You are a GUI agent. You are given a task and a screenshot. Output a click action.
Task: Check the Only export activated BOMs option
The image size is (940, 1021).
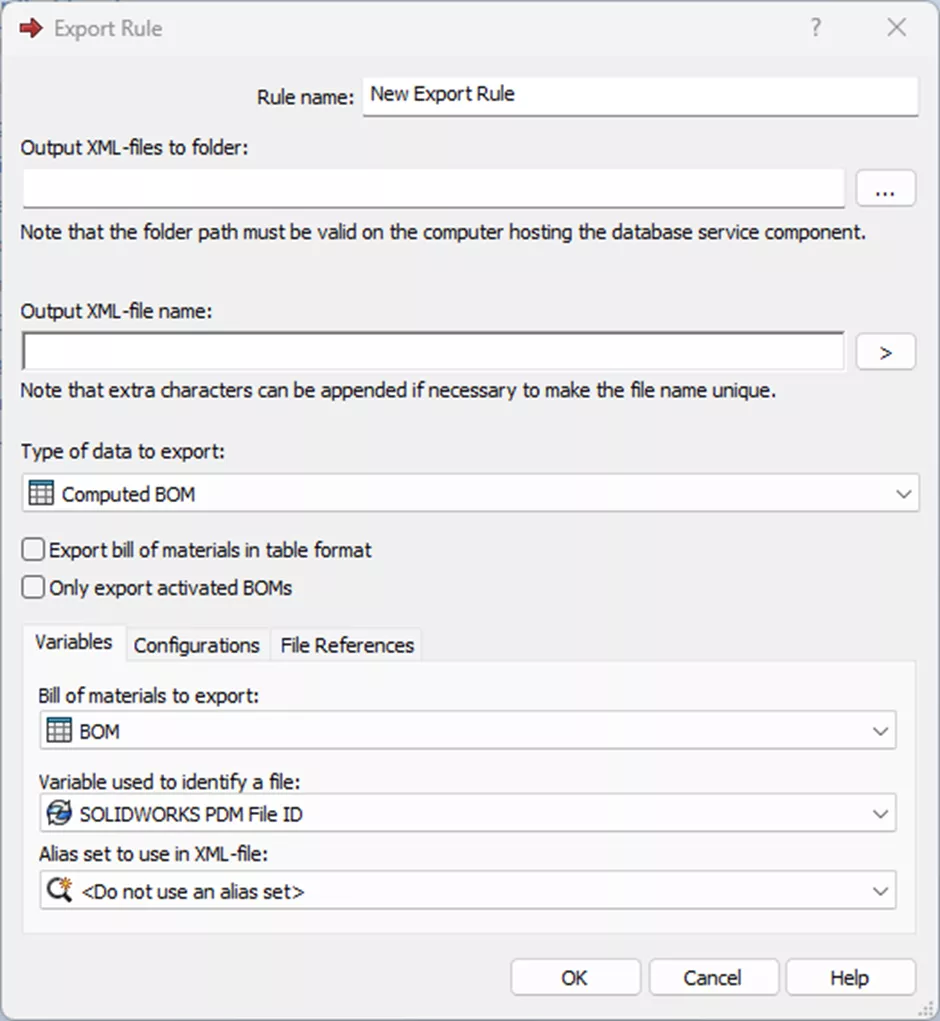click(x=32, y=587)
